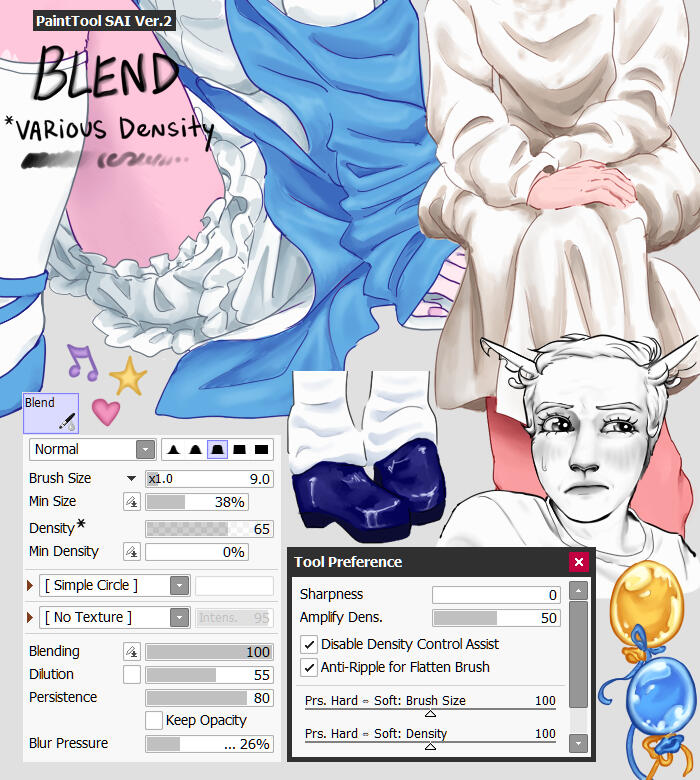Uncheck Disable Density Control Assist
Viewport: 700px width, 780px height.
pos(309,645)
